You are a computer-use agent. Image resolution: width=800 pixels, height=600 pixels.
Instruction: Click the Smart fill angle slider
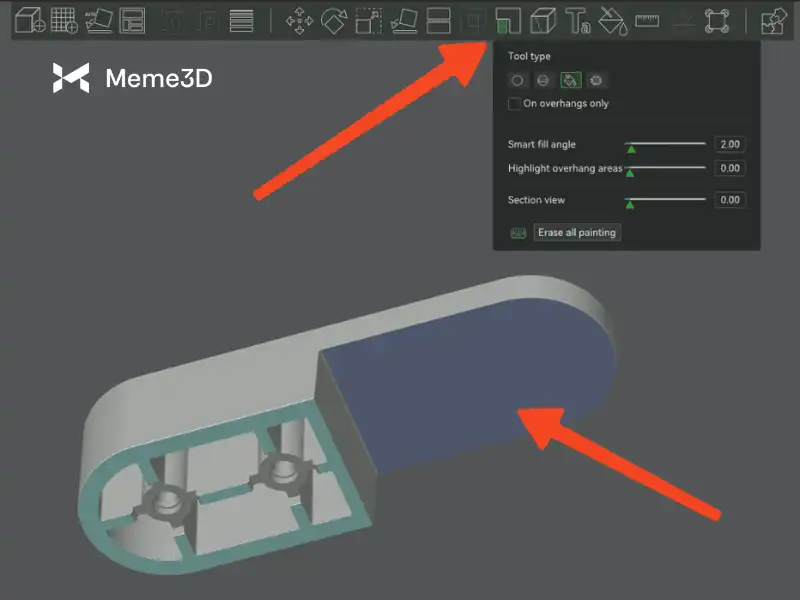(665, 145)
